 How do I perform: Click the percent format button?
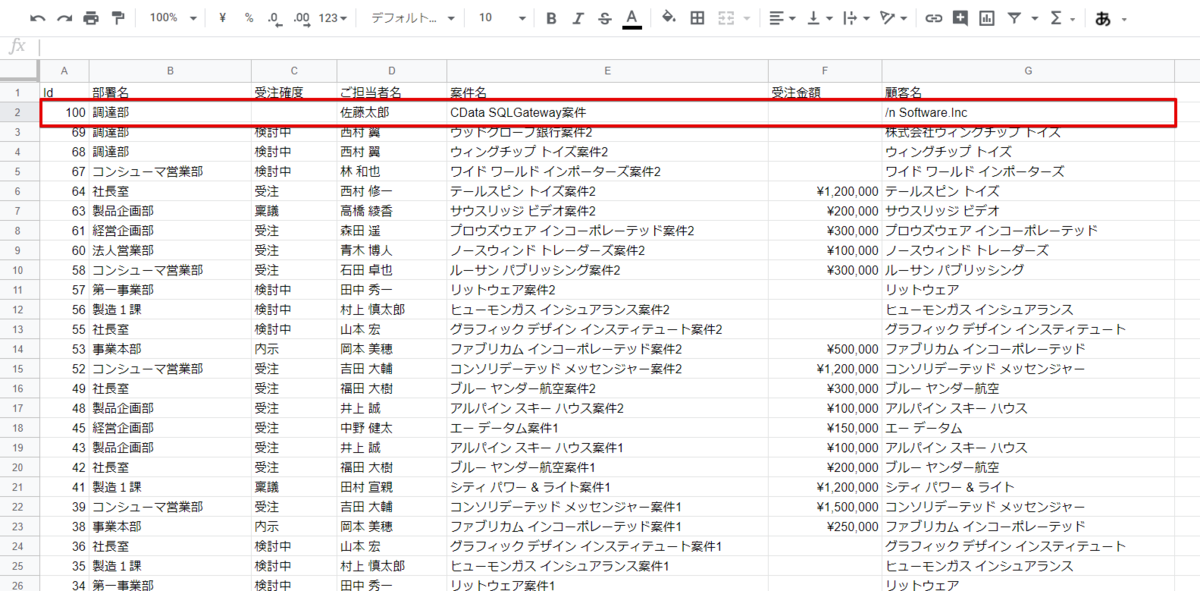point(249,18)
